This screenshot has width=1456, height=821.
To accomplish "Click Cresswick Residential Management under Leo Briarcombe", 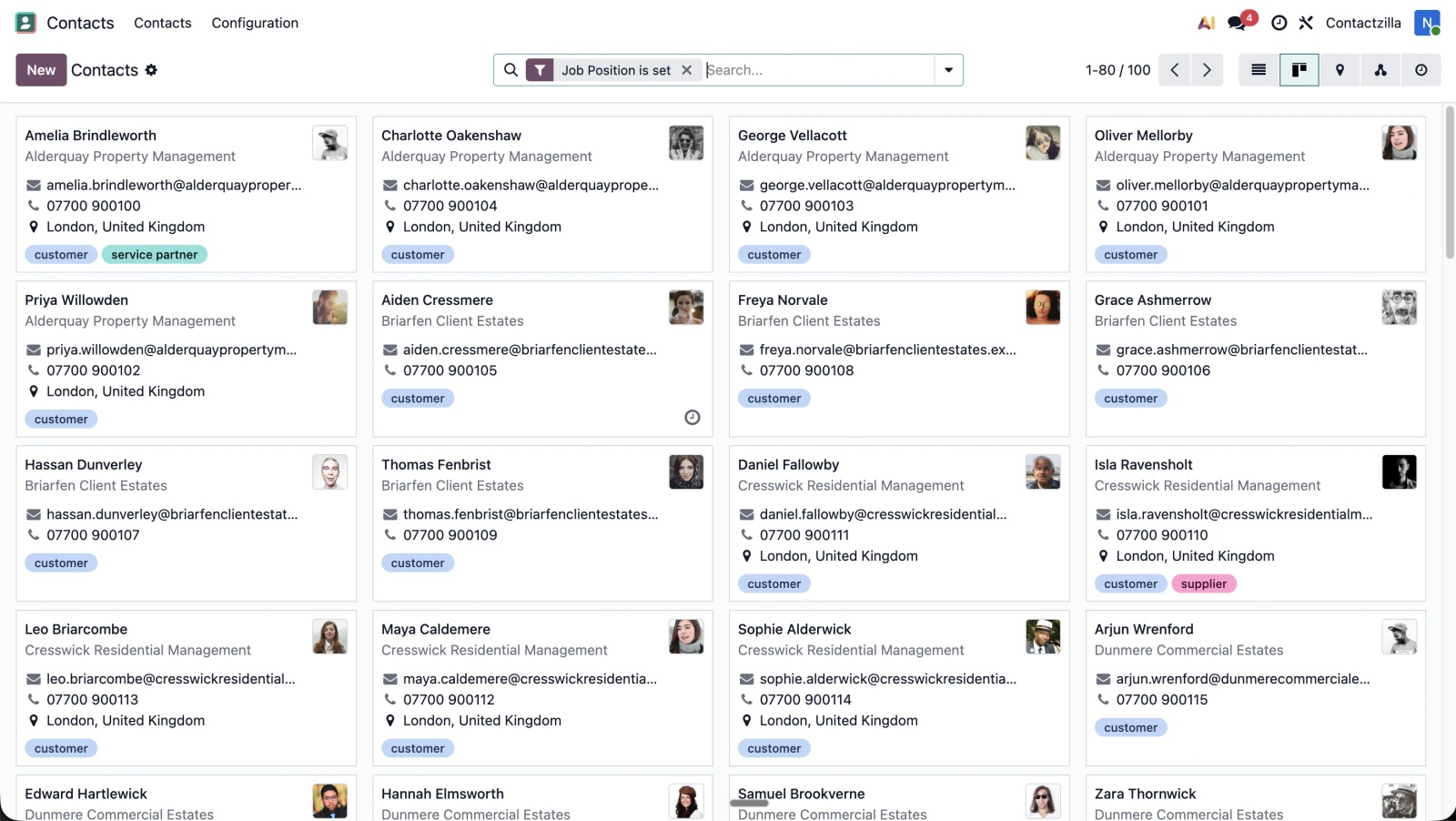I will tap(137, 651).
